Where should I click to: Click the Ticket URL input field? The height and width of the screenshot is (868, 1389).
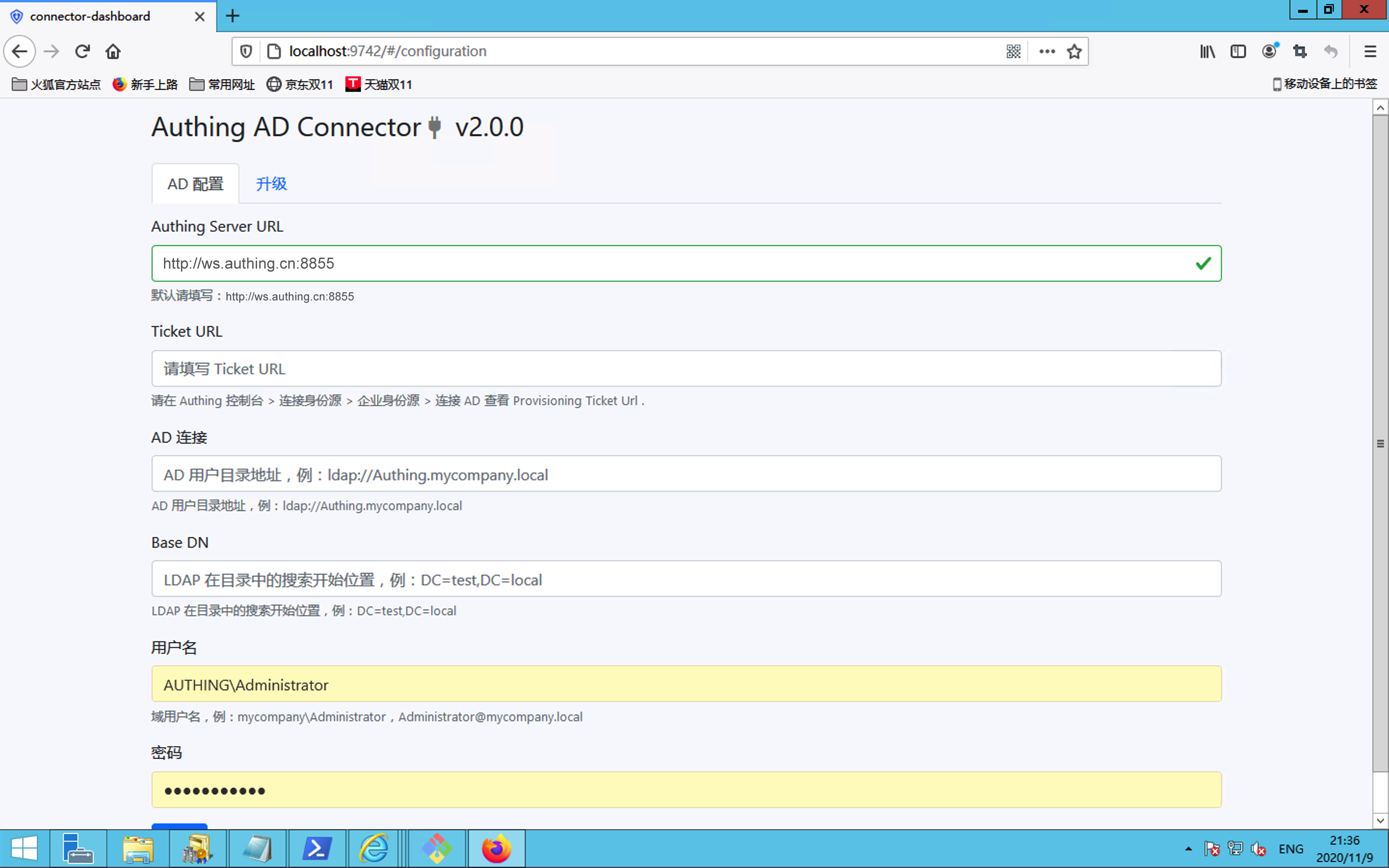pyautogui.click(x=686, y=368)
